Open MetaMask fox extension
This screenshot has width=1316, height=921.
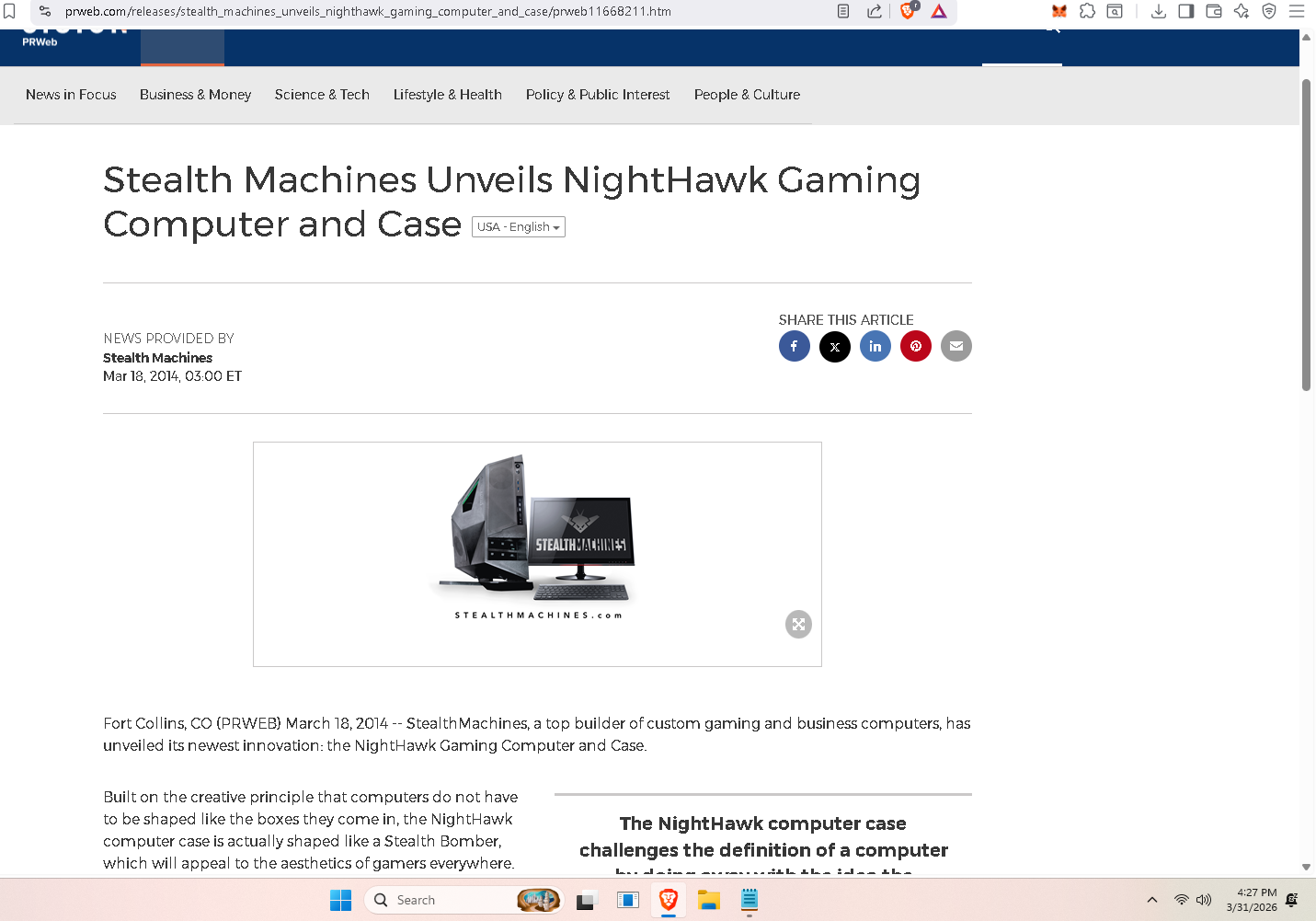coord(1059,11)
